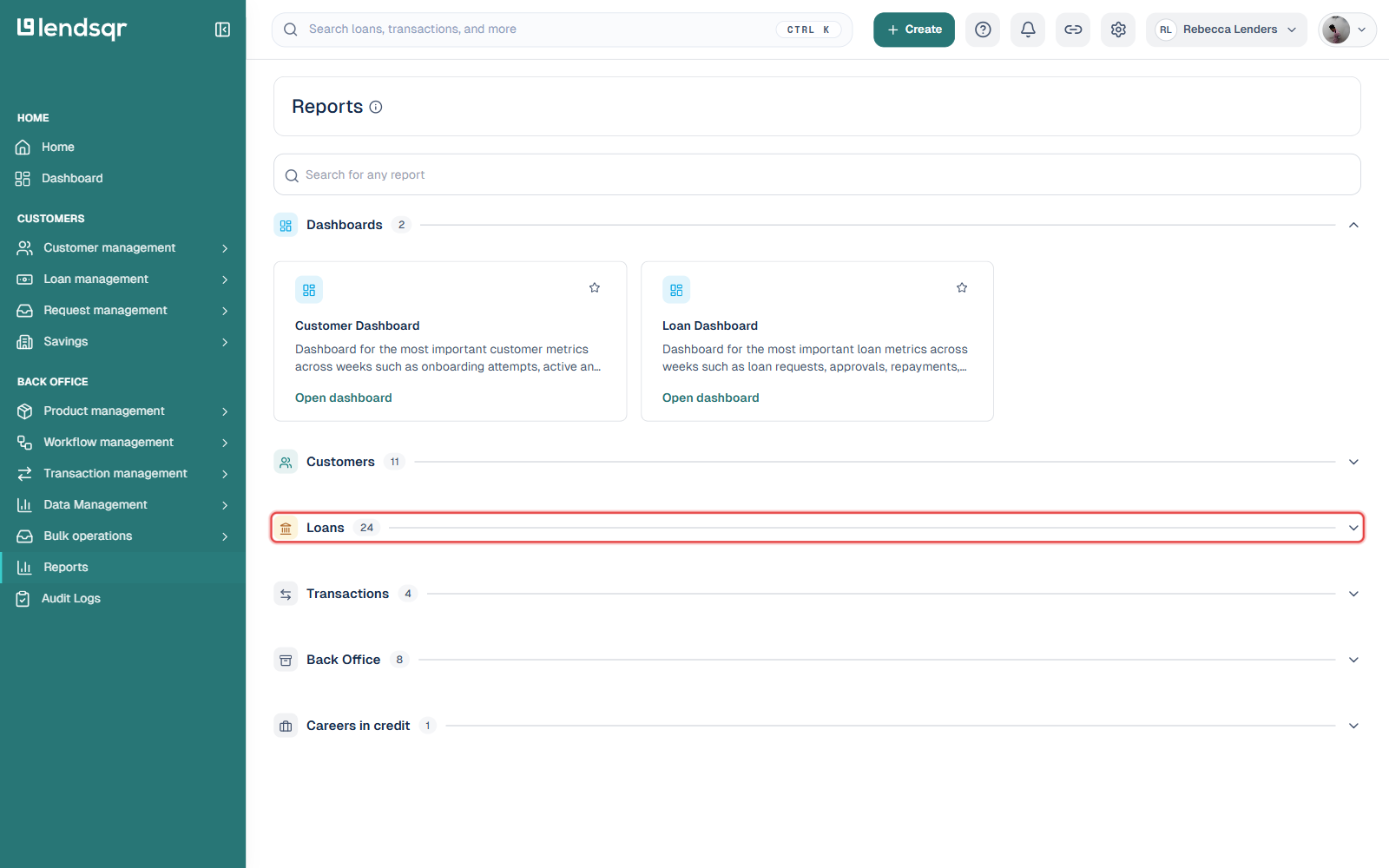
Task: Expand the Back Office section chevron
Action: (x=1353, y=660)
